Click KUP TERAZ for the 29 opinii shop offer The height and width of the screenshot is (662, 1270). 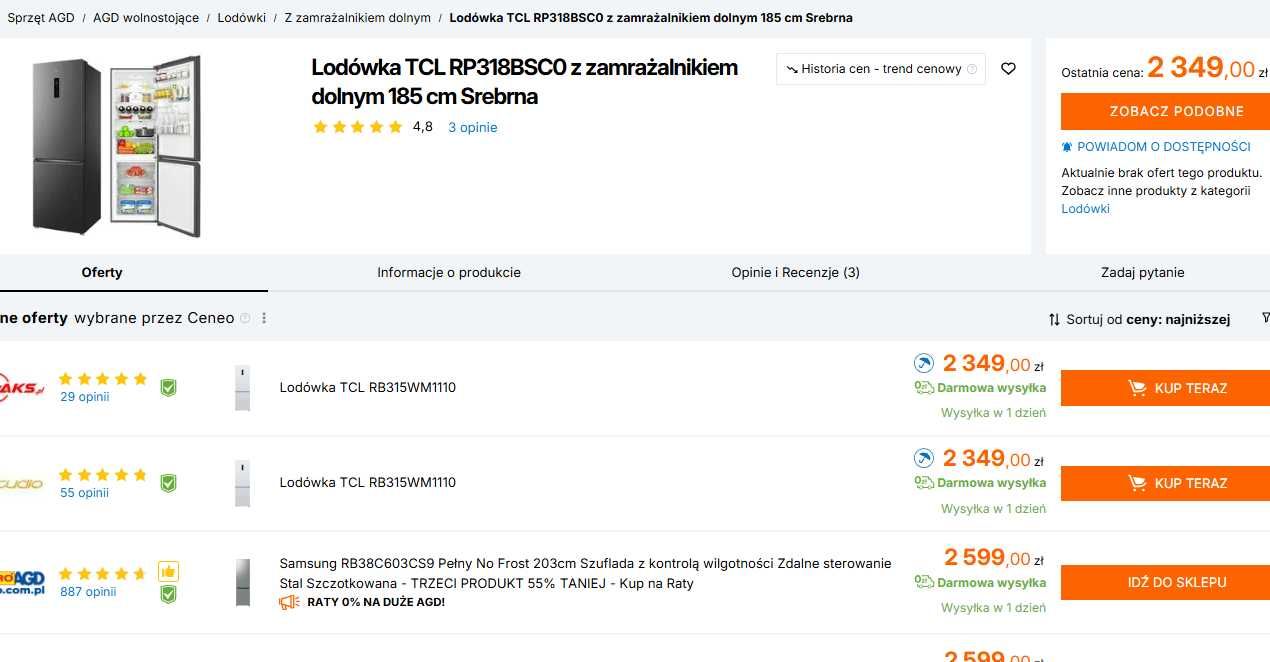(x=1166, y=388)
